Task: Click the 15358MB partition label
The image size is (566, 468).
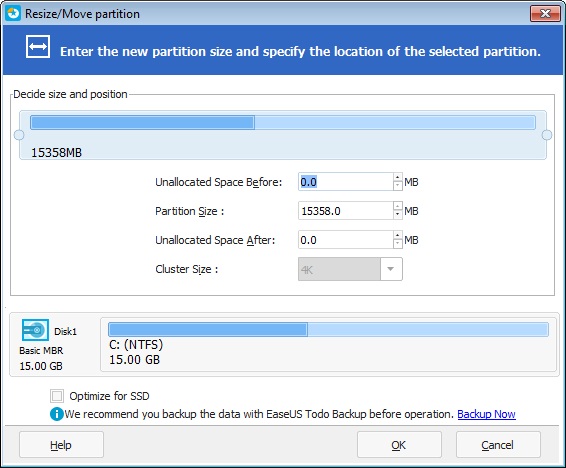Action: (x=56, y=153)
